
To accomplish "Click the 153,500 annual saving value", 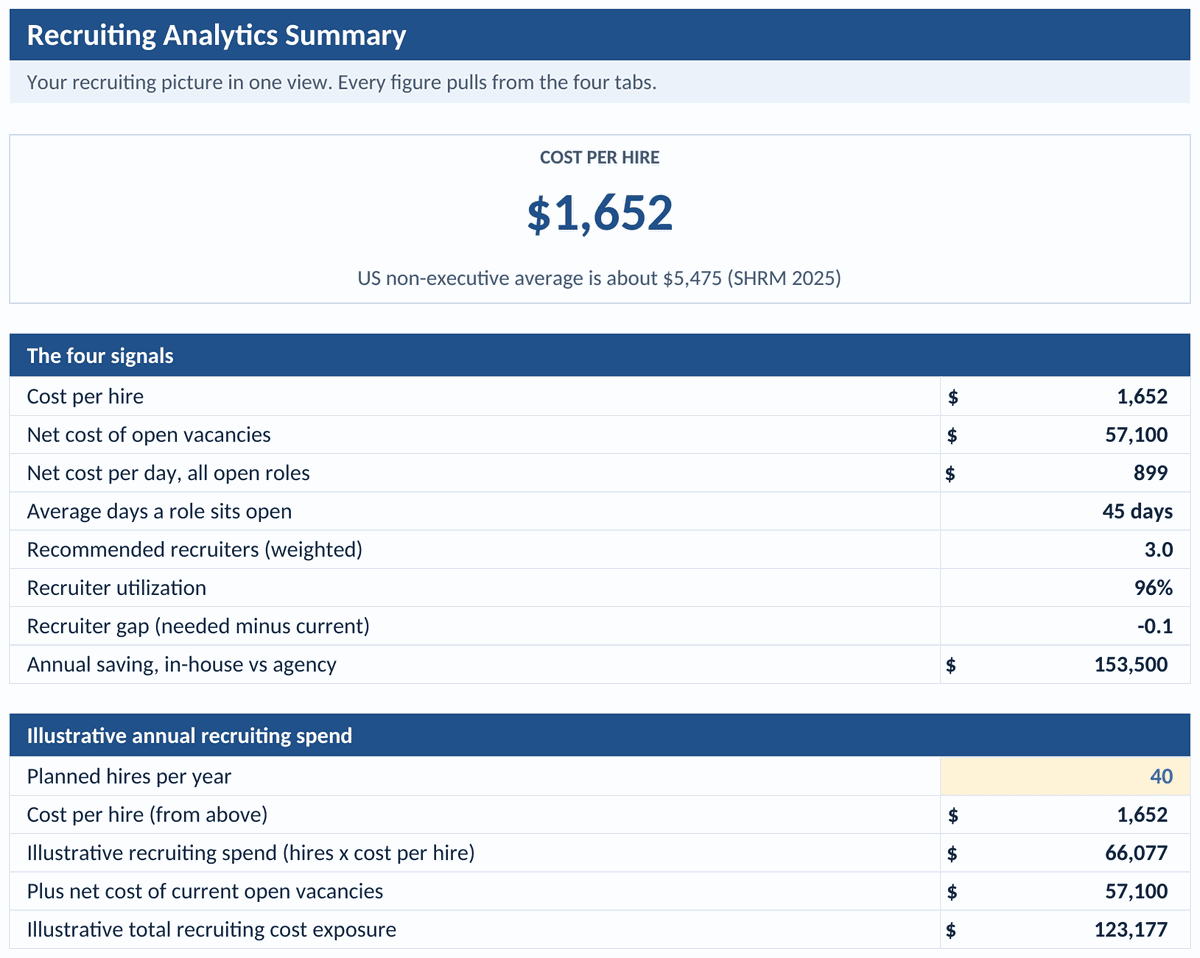I will [x=1131, y=664].
